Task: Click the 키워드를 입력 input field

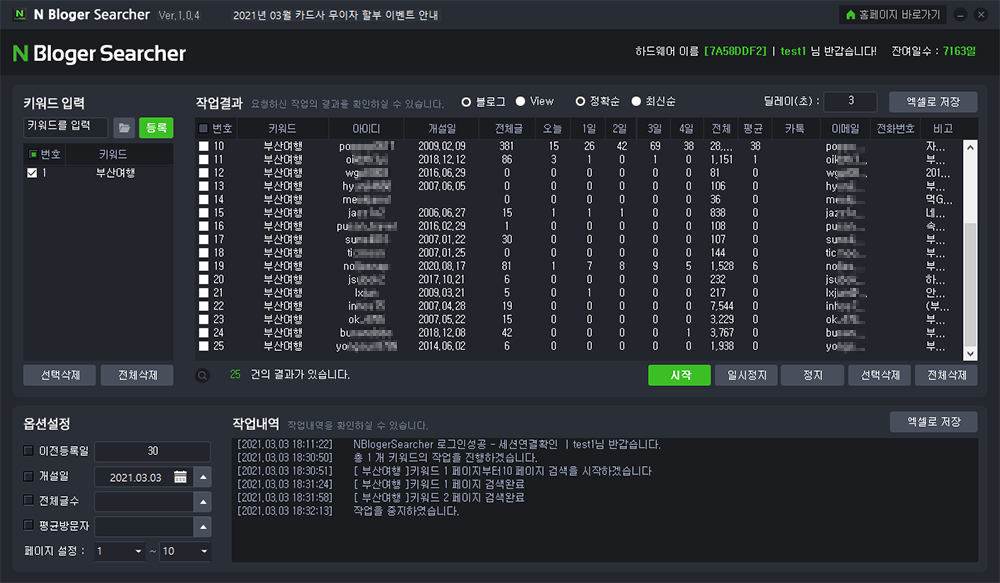Action: click(x=66, y=127)
